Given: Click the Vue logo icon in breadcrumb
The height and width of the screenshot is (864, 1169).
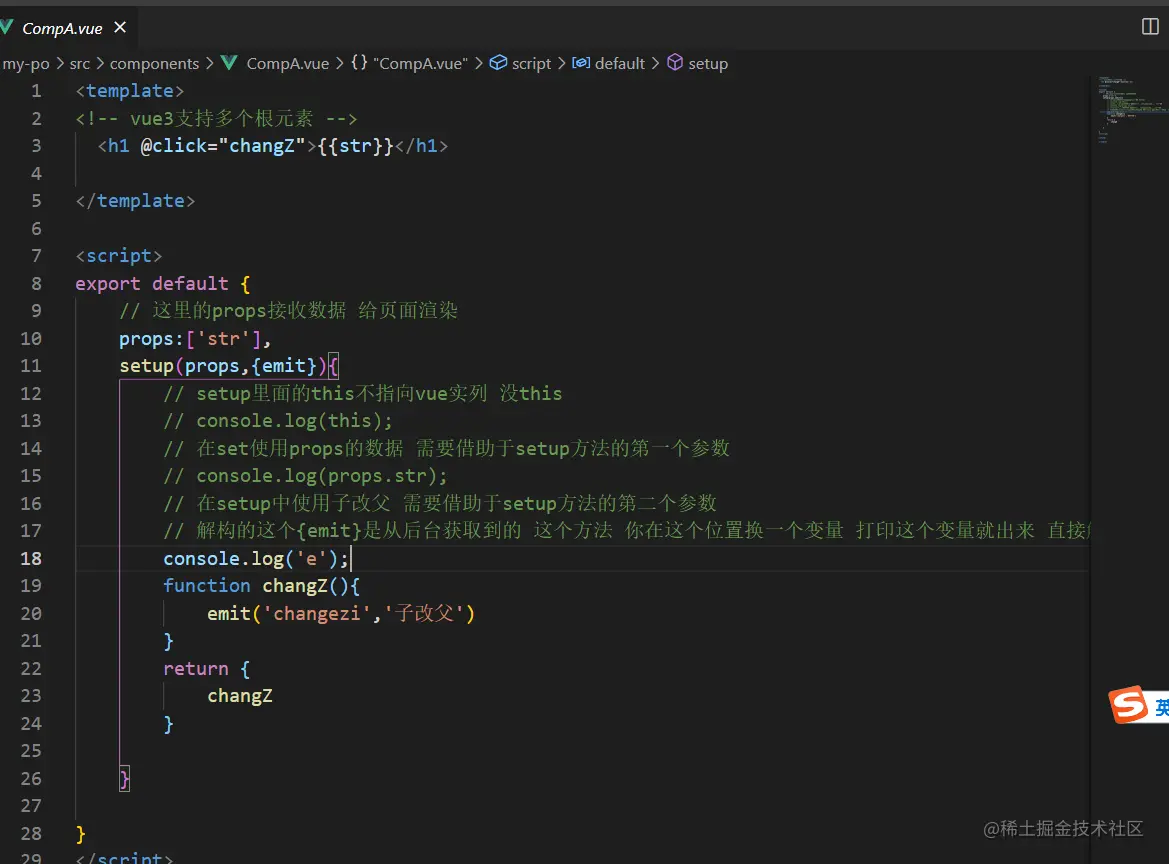Looking at the screenshot, I should (229, 63).
